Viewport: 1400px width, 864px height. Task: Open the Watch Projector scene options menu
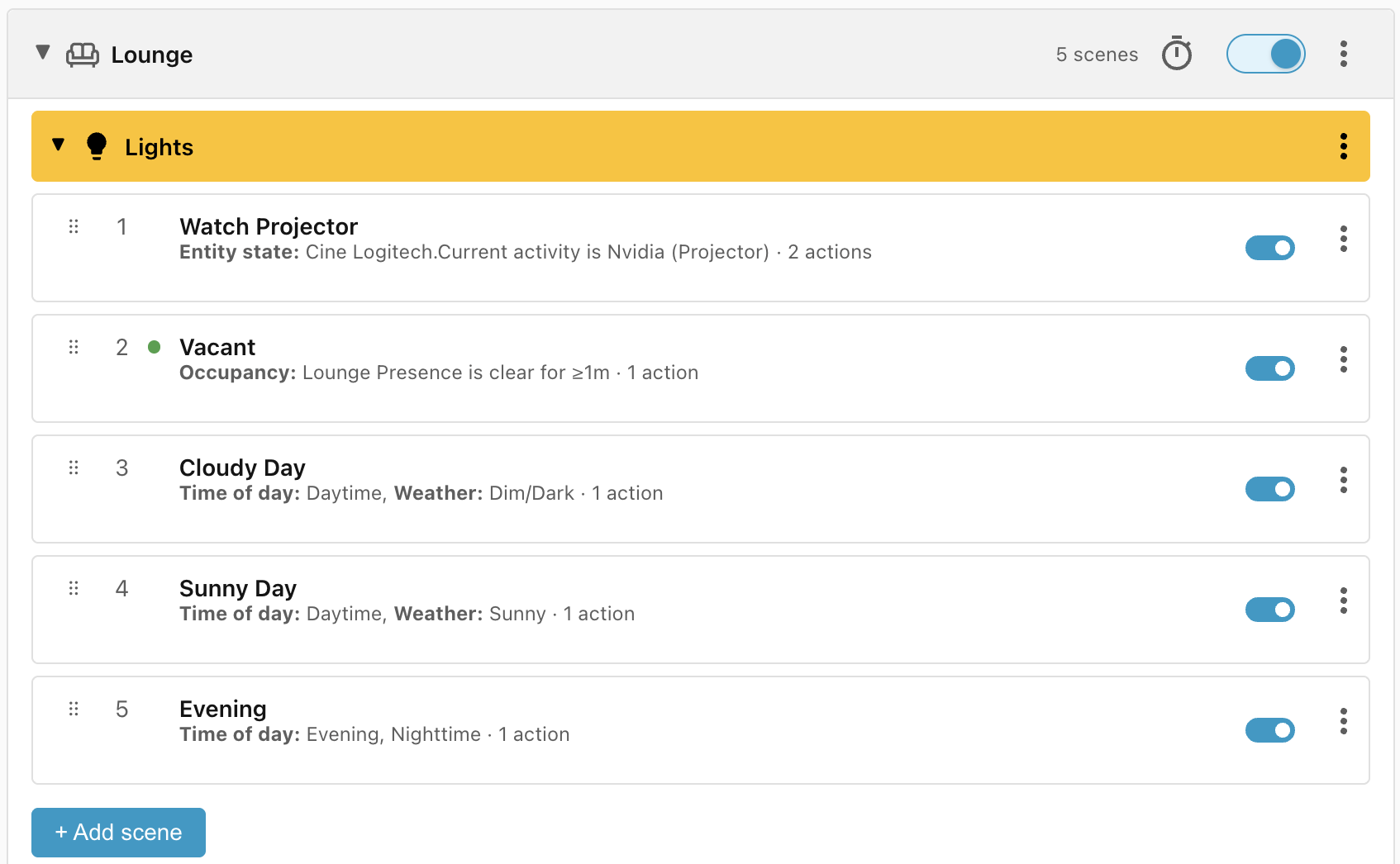click(1344, 239)
